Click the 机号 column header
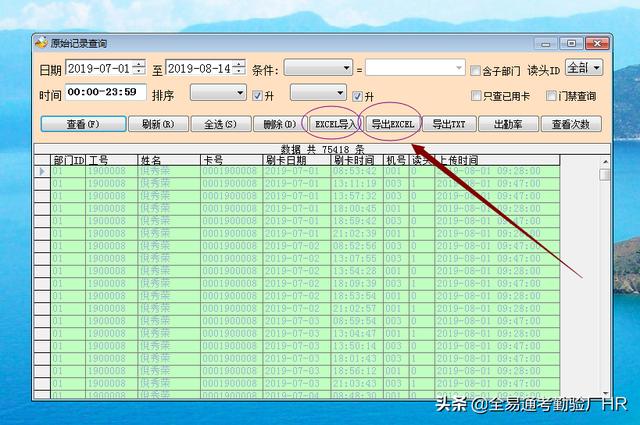 pyautogui.click(x=396, y=160)
